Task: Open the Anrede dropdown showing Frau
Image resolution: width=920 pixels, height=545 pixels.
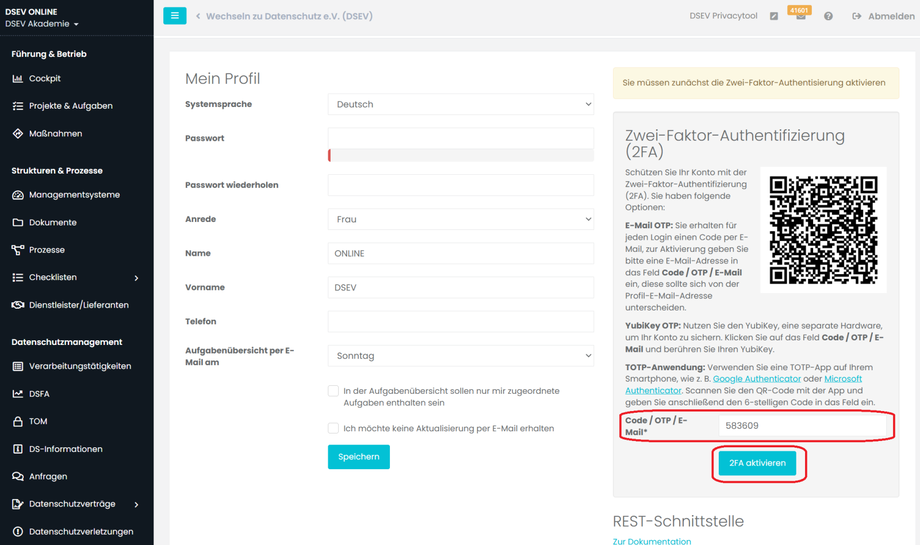Action: (461, 219)
